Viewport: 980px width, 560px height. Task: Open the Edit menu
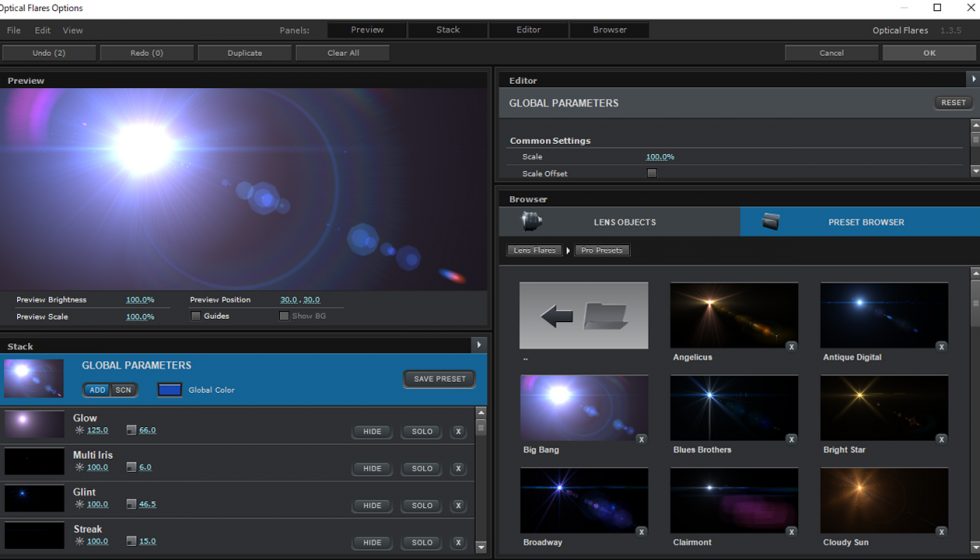tap(43, 30)
